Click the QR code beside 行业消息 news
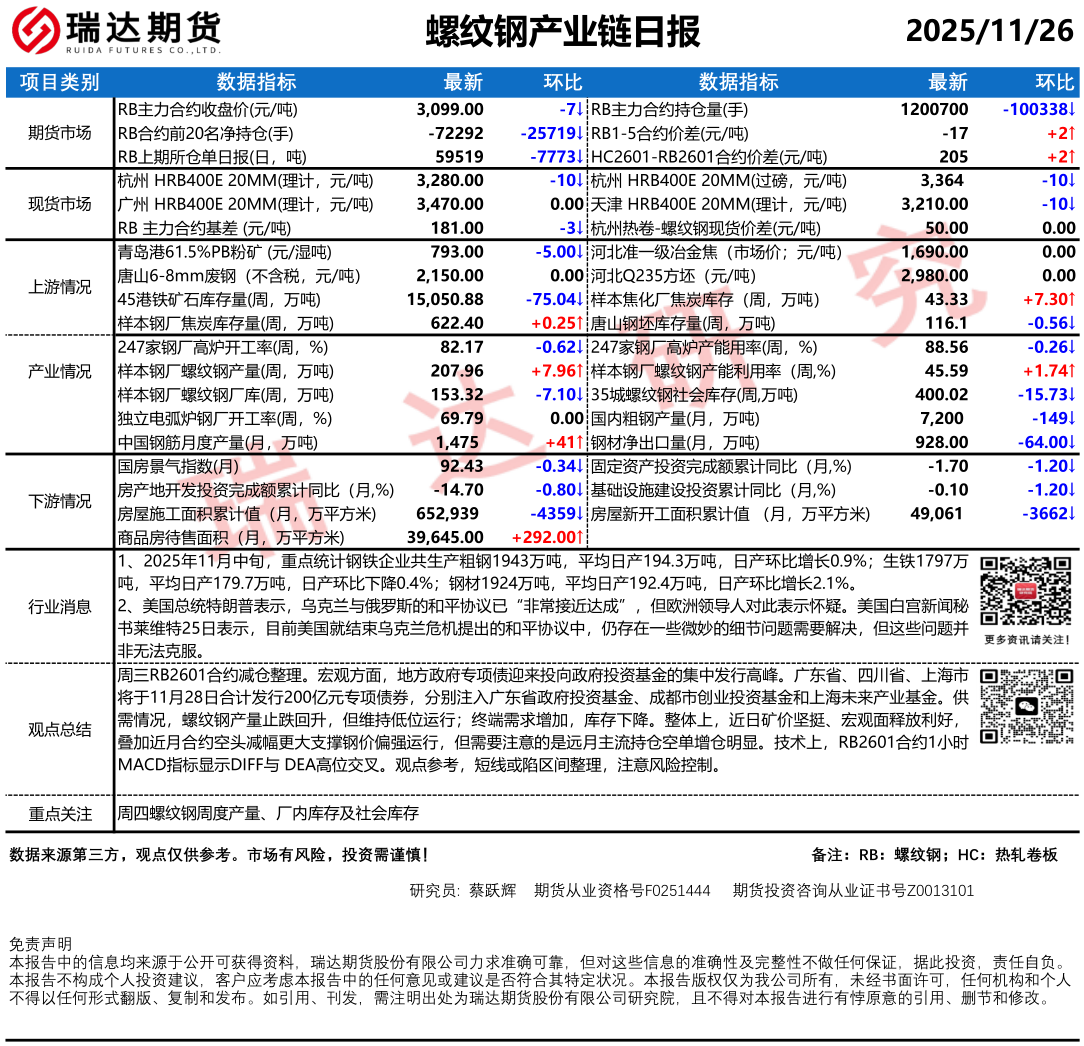Image resolution: width=1084 pixels, height=1046 pixels. click(x=1027, y=592)
